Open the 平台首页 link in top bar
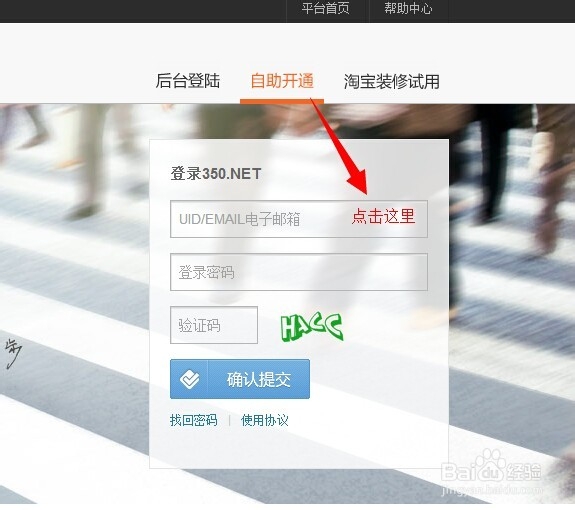This screenshot has height=510, width=575. [x=326, y=8]
